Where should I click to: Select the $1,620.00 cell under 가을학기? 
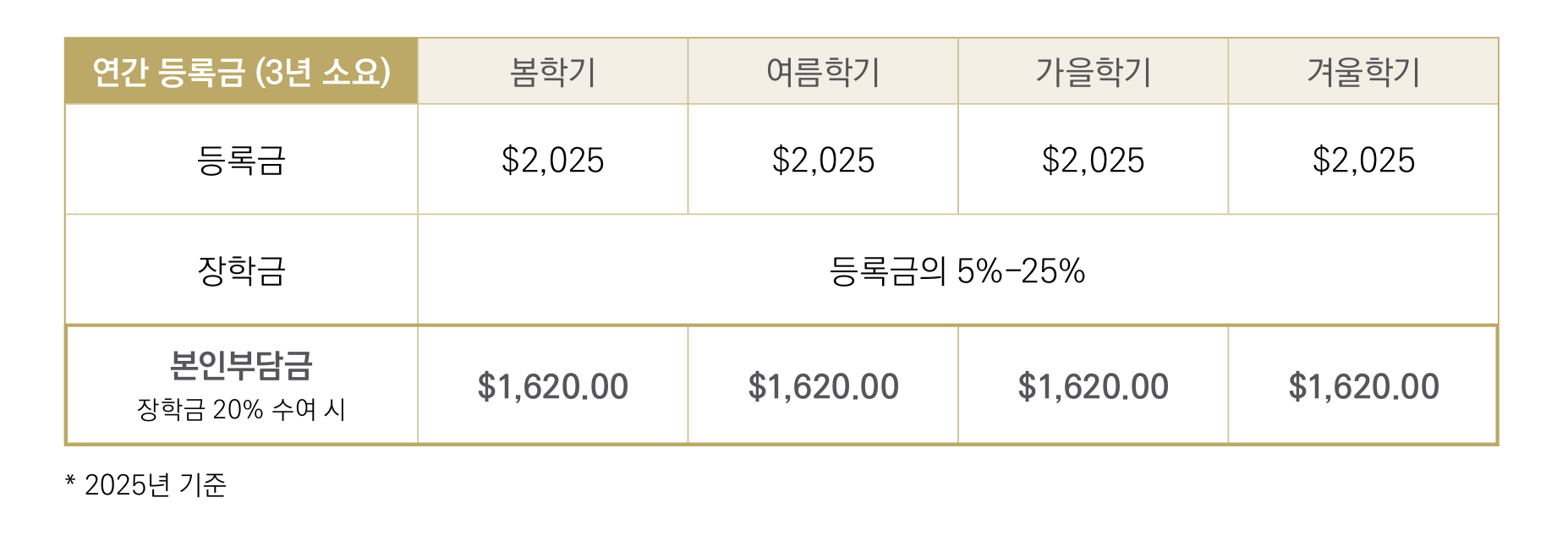pyautogui.click(x=1093, y=387)
